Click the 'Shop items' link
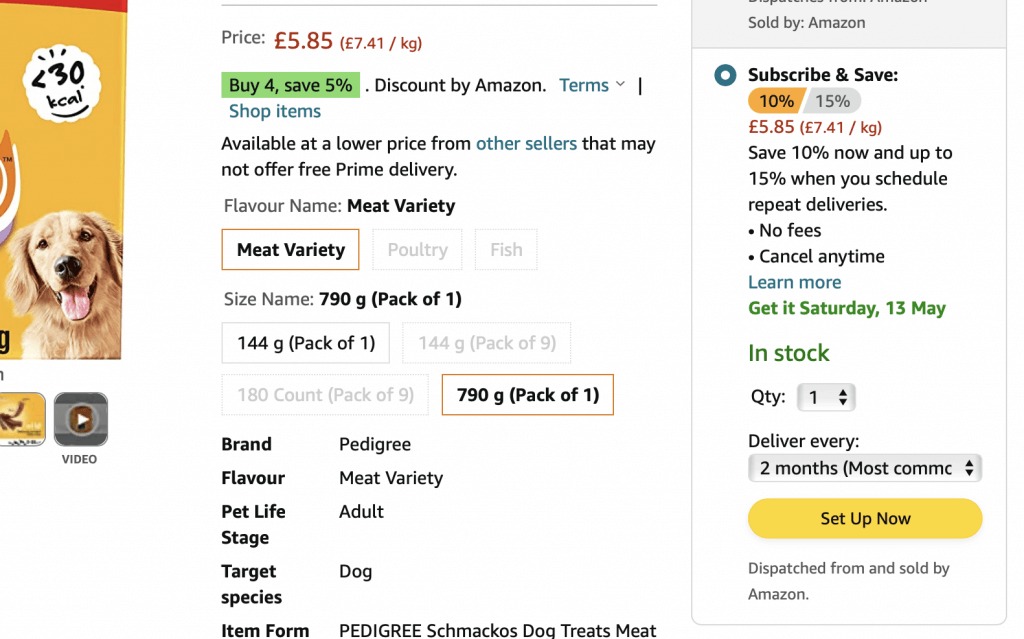 [274, 111]
